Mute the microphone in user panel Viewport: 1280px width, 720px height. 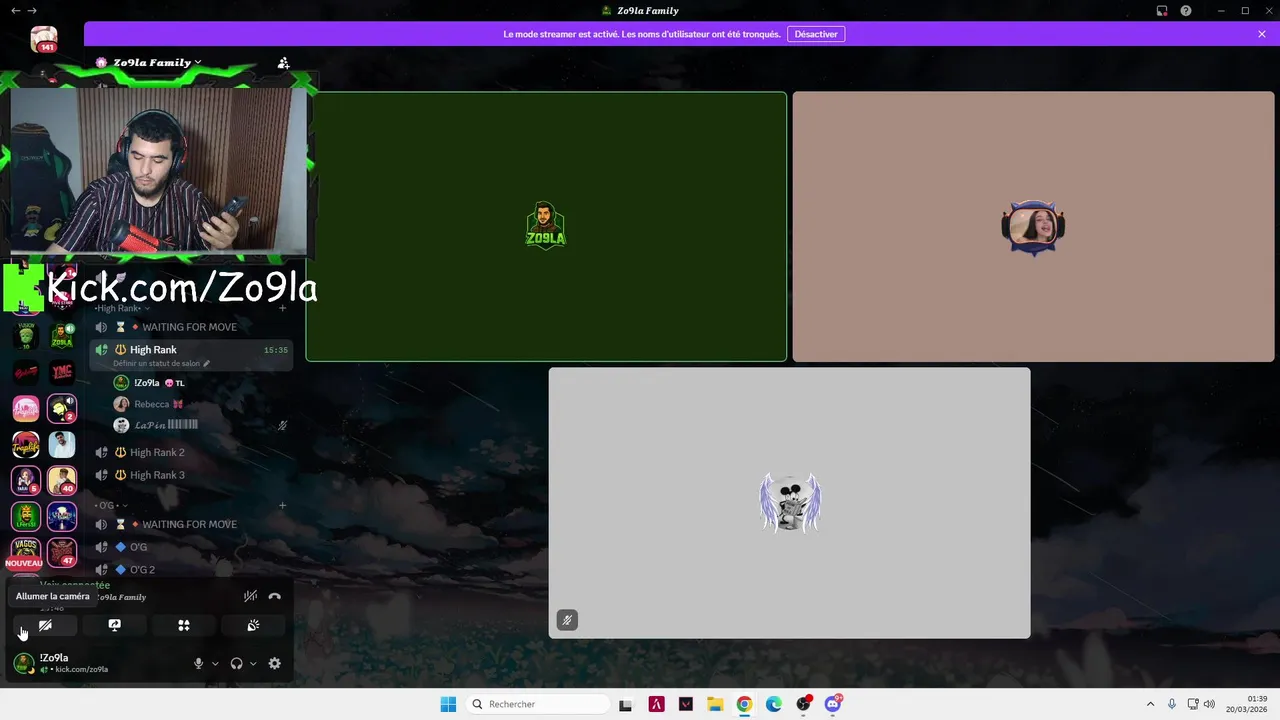[x=198, y=663]
